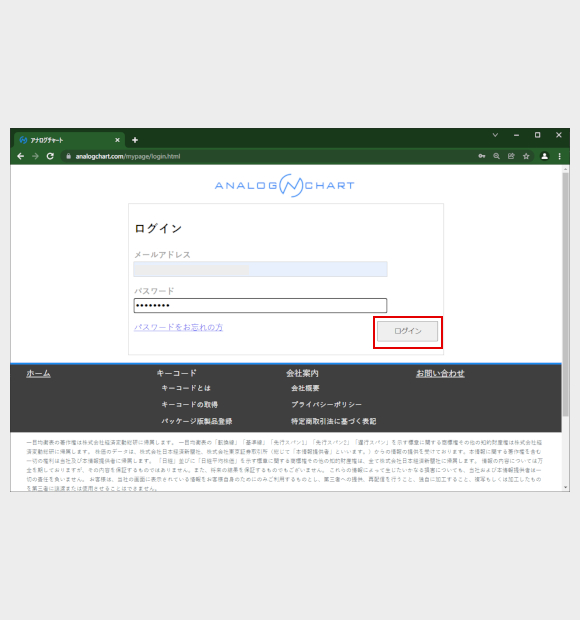Click the page vertical scrollbar thumb
Image resolution: width=580 pixels, height=620 pixels.
[566, 295]
